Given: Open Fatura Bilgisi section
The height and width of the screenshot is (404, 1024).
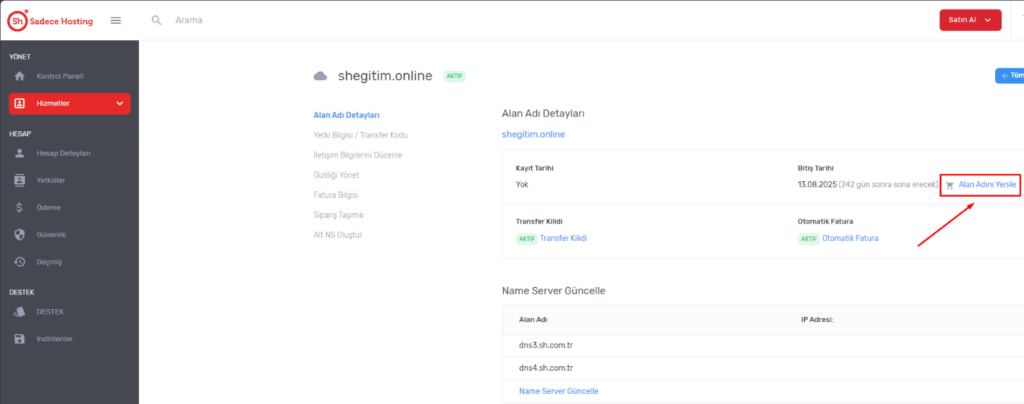Looking at the screenshot, I should [x=336, y=195].
